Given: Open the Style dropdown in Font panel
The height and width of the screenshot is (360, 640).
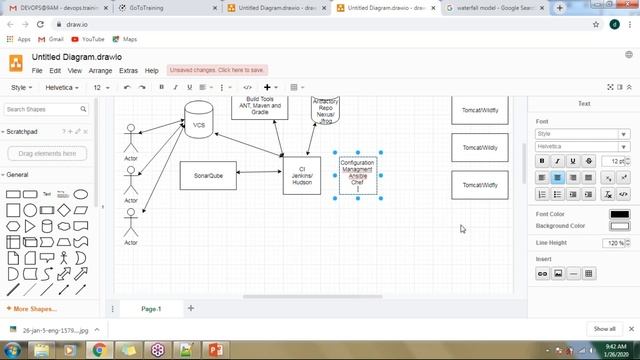Looking at the screenshot, I should pyautogui.click(x=582, y=134).
